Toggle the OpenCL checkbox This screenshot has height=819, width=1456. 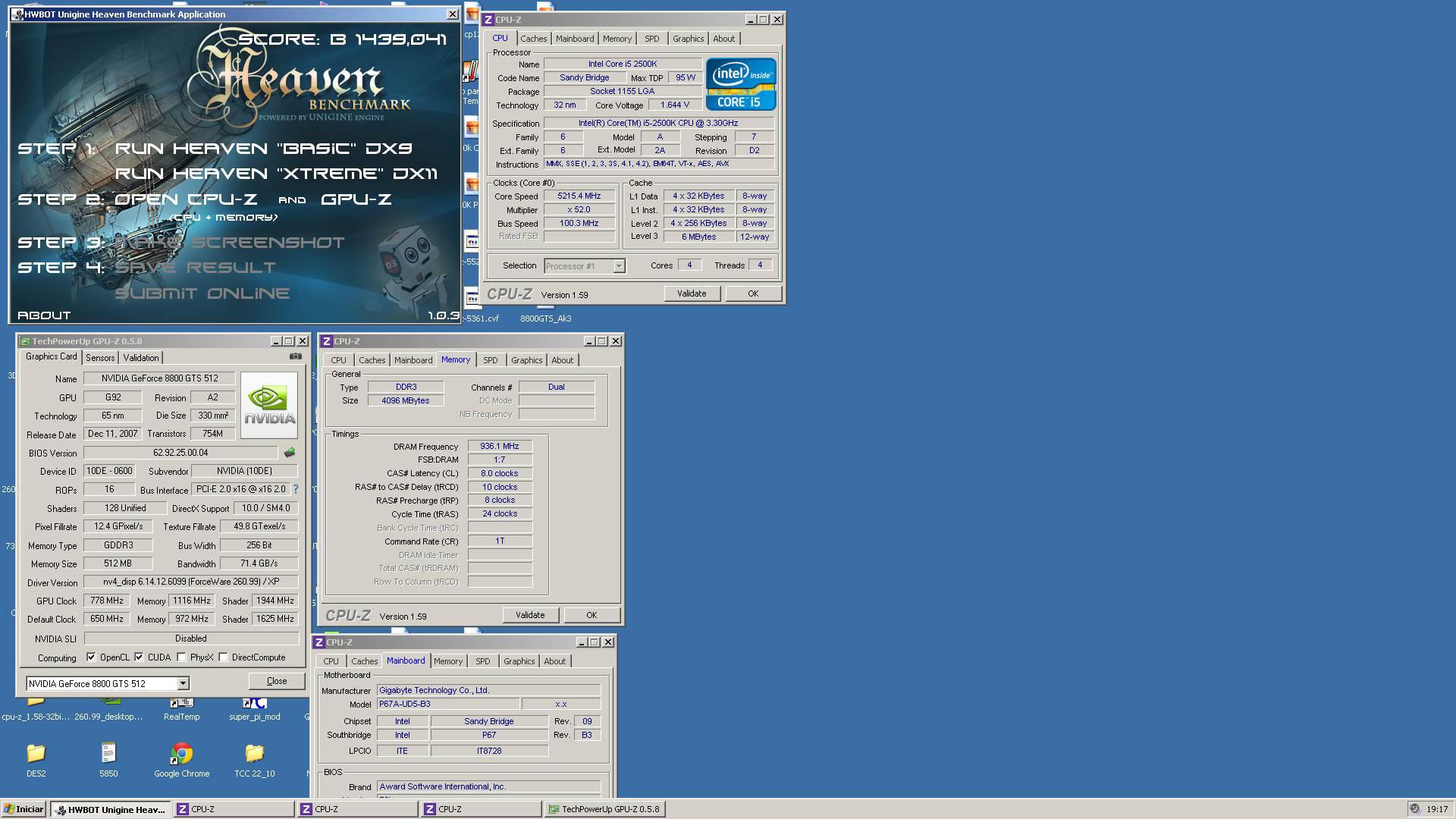(91, 657)
